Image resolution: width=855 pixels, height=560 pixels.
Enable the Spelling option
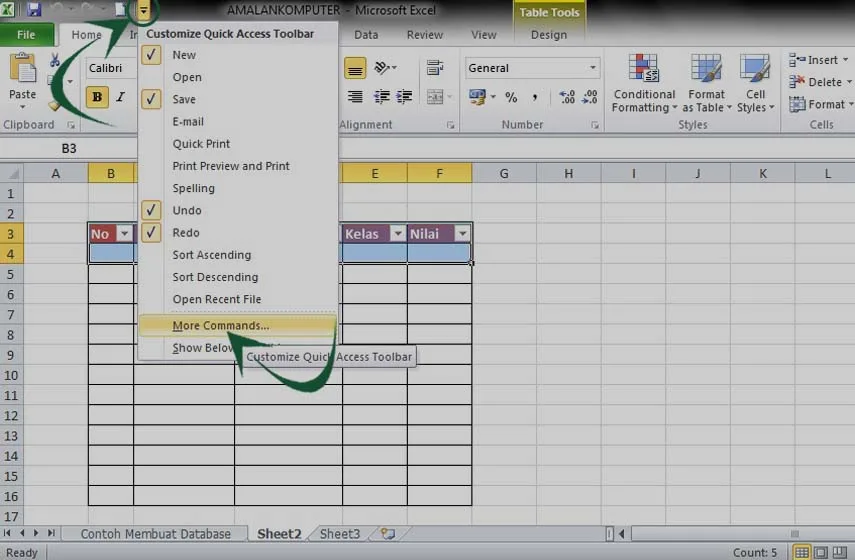click(x=238, y=188)
